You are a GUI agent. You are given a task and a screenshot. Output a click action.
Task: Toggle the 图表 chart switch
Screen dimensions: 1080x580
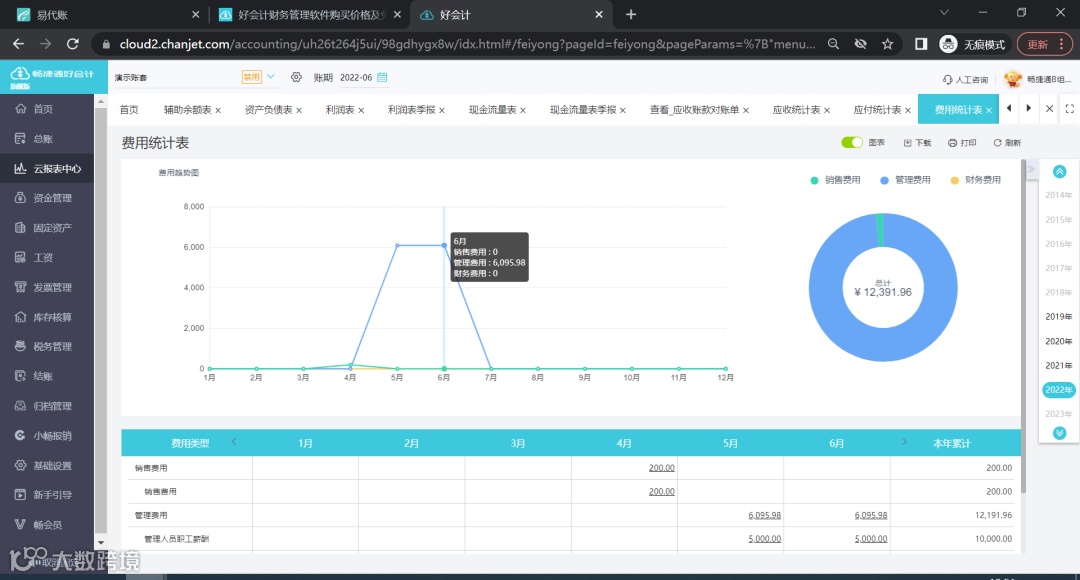pyautogui.click(x=851, y=143)
